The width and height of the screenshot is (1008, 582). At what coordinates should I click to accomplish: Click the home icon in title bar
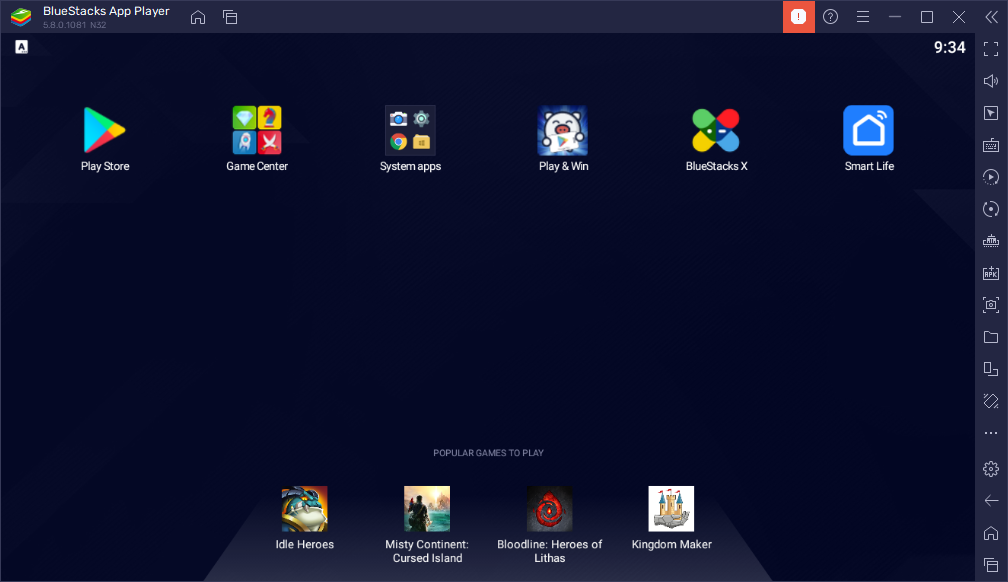(198, 17)
